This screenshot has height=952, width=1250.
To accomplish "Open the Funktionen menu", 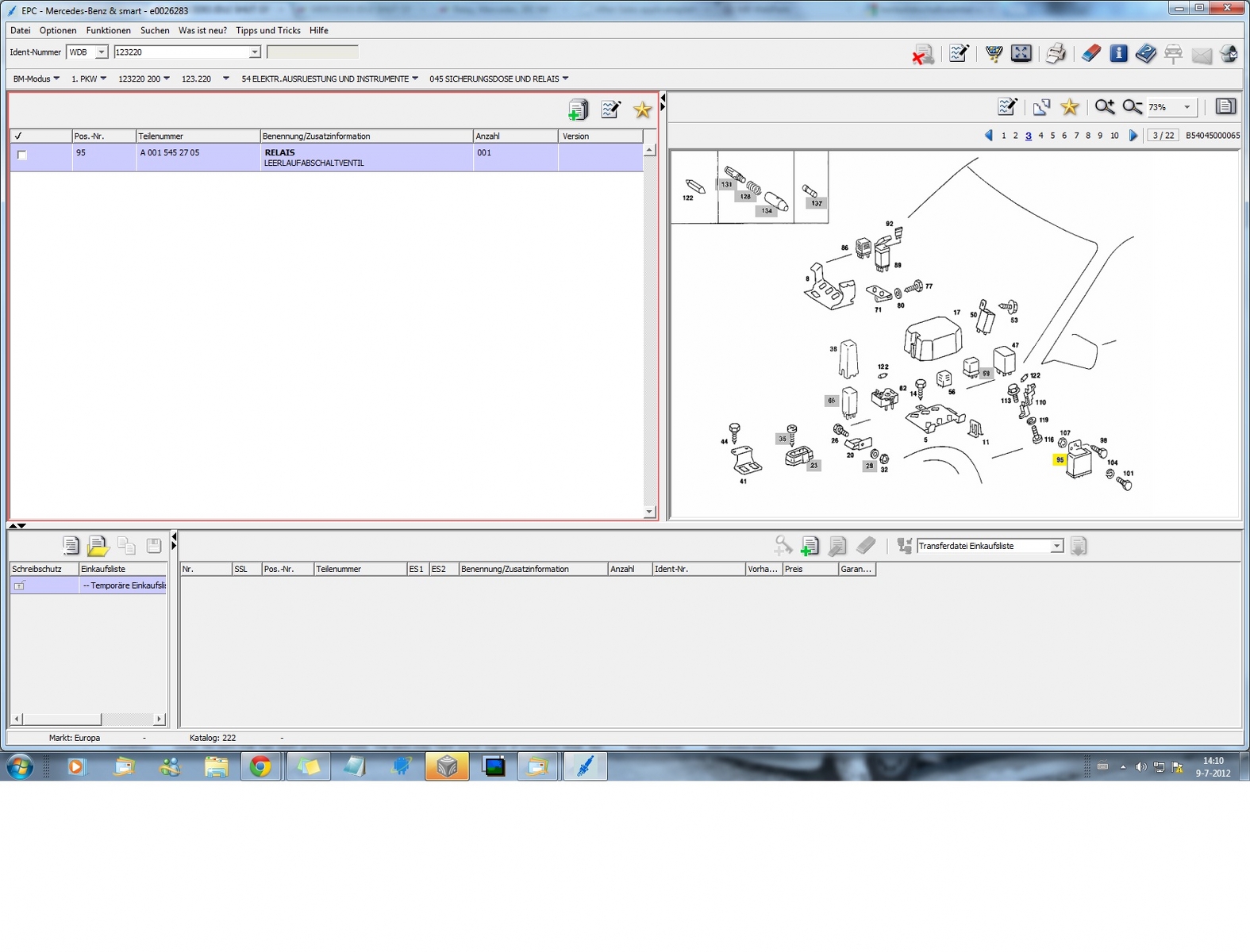I will tap(109, 30).
